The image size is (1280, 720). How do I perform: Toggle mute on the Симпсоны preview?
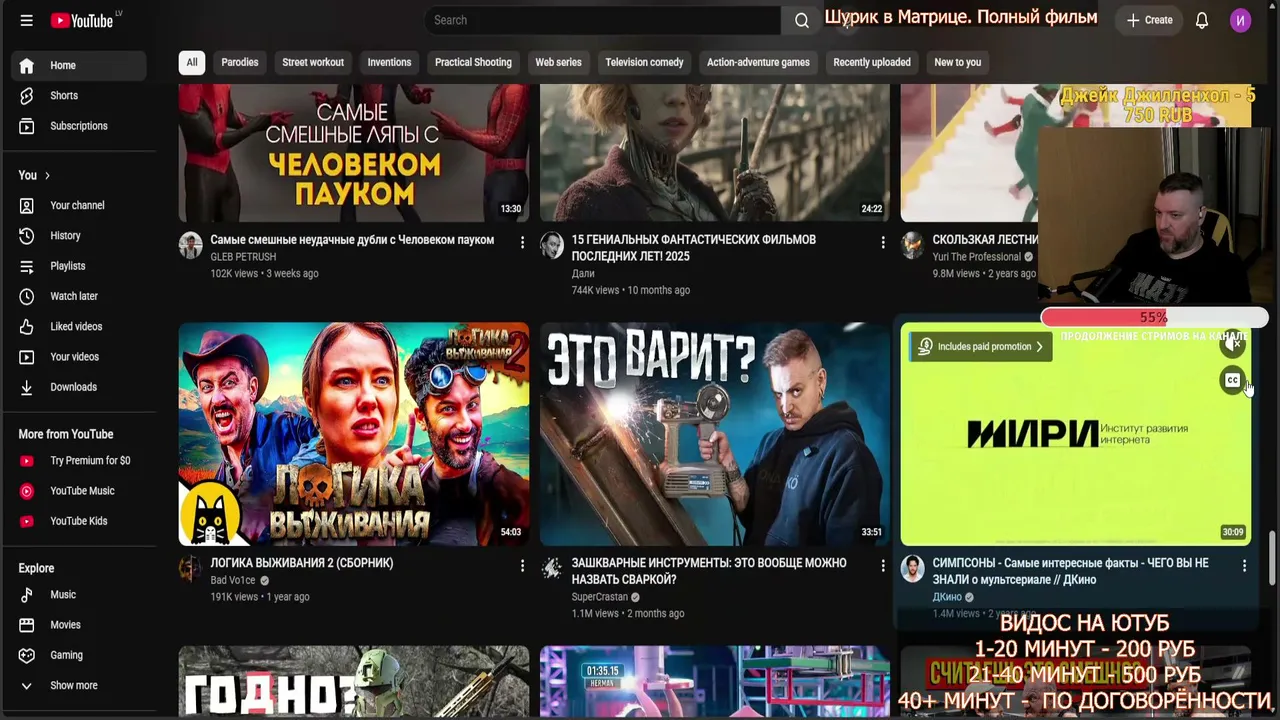coord(1233,345)
